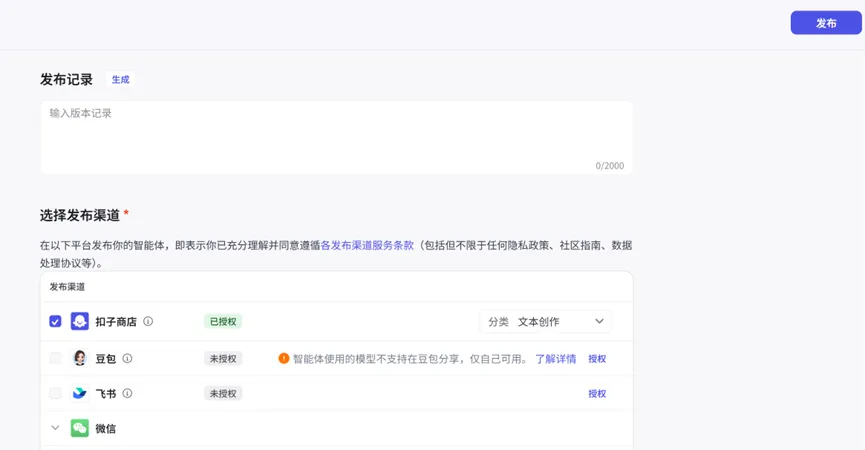Image resolution: width=865 pixels, height=450 pixels.
Task: Click the 飞书 logo icon
Action: coord(80,393)
